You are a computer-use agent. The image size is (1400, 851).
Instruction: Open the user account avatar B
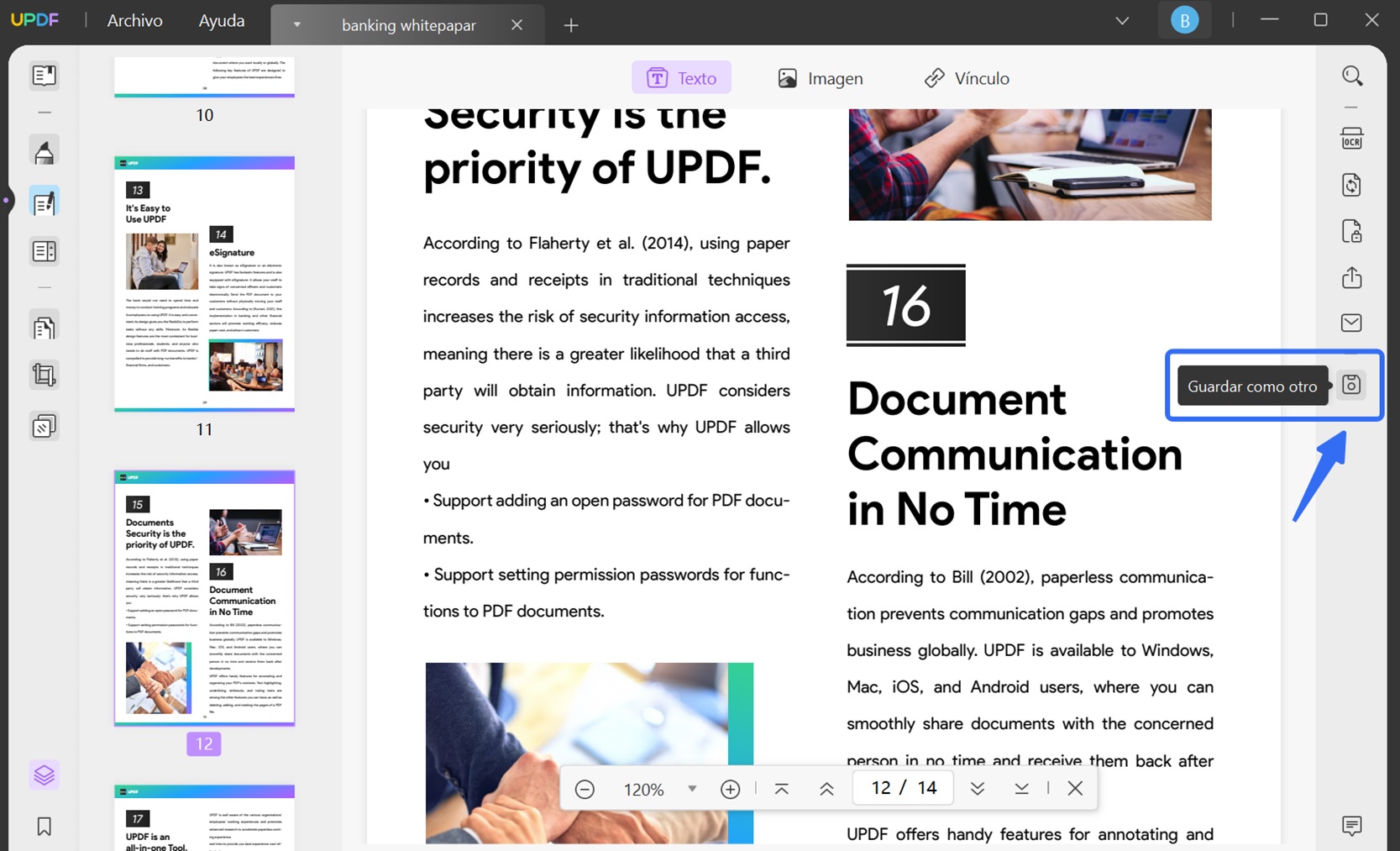click(x=1184, y=20)
